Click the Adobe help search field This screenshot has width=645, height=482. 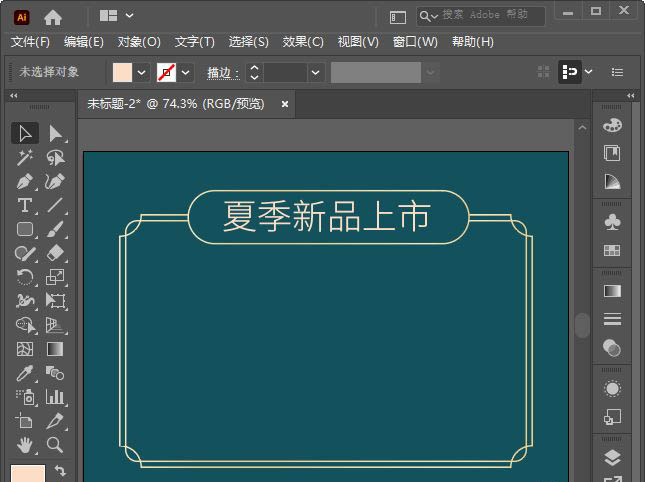click(480, 16)
